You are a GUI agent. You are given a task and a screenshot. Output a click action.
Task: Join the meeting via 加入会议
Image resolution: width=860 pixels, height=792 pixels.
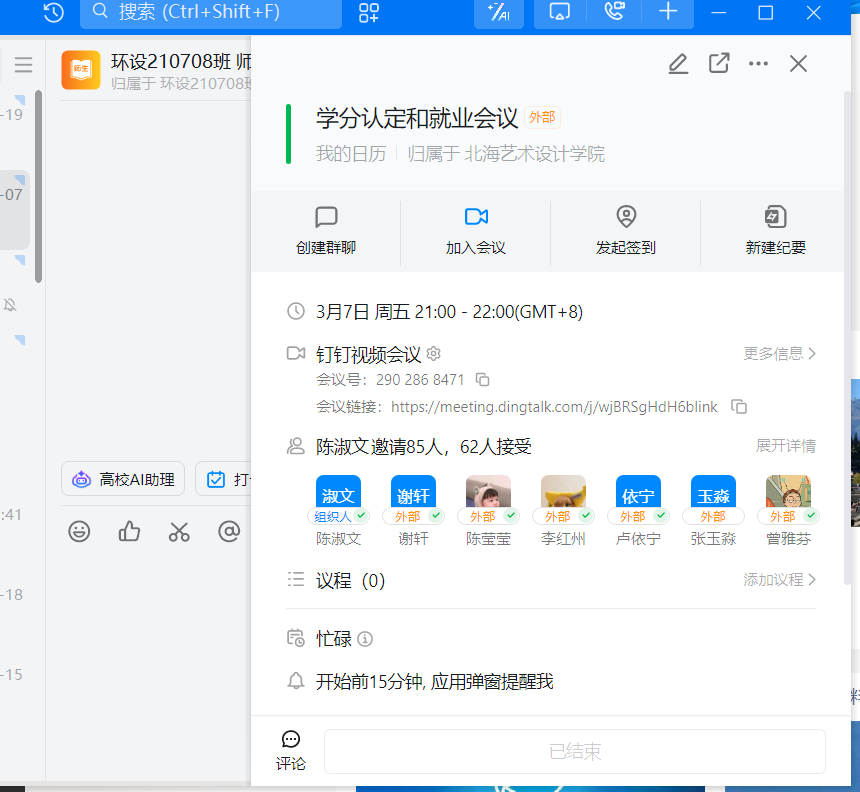point(476,230)
